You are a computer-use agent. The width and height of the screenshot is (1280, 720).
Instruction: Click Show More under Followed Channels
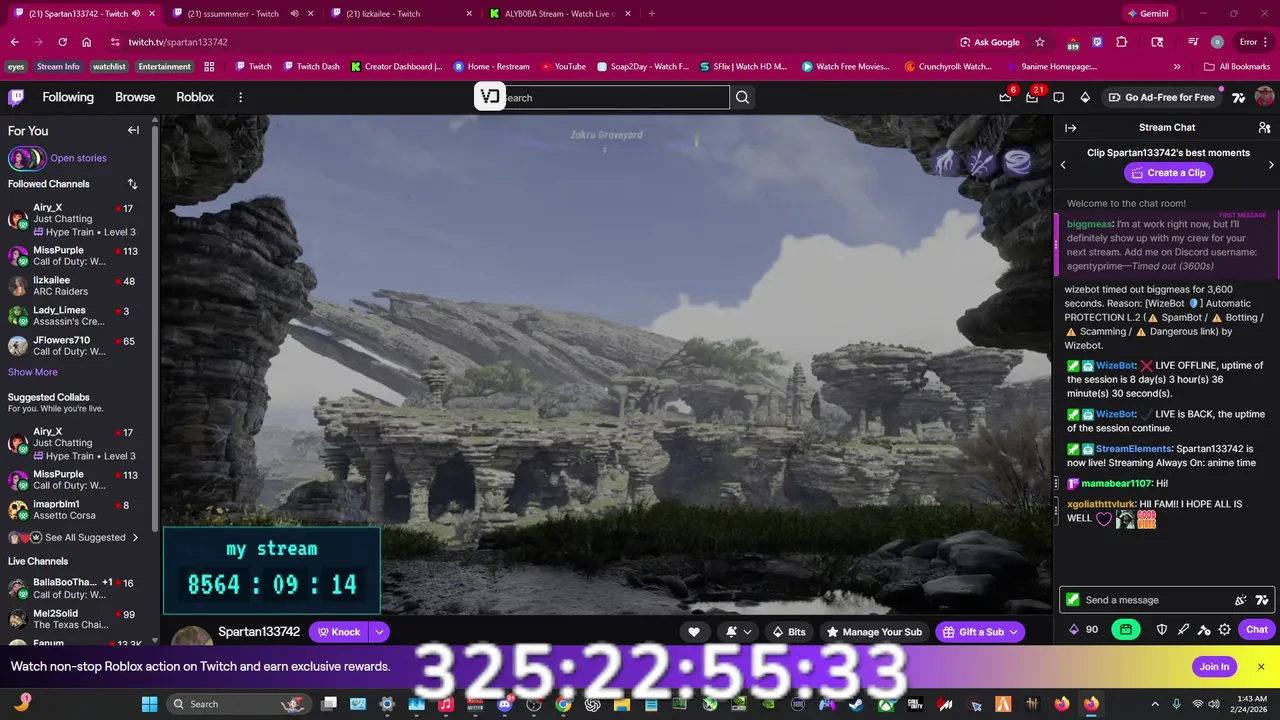click(x=33, y=372)
